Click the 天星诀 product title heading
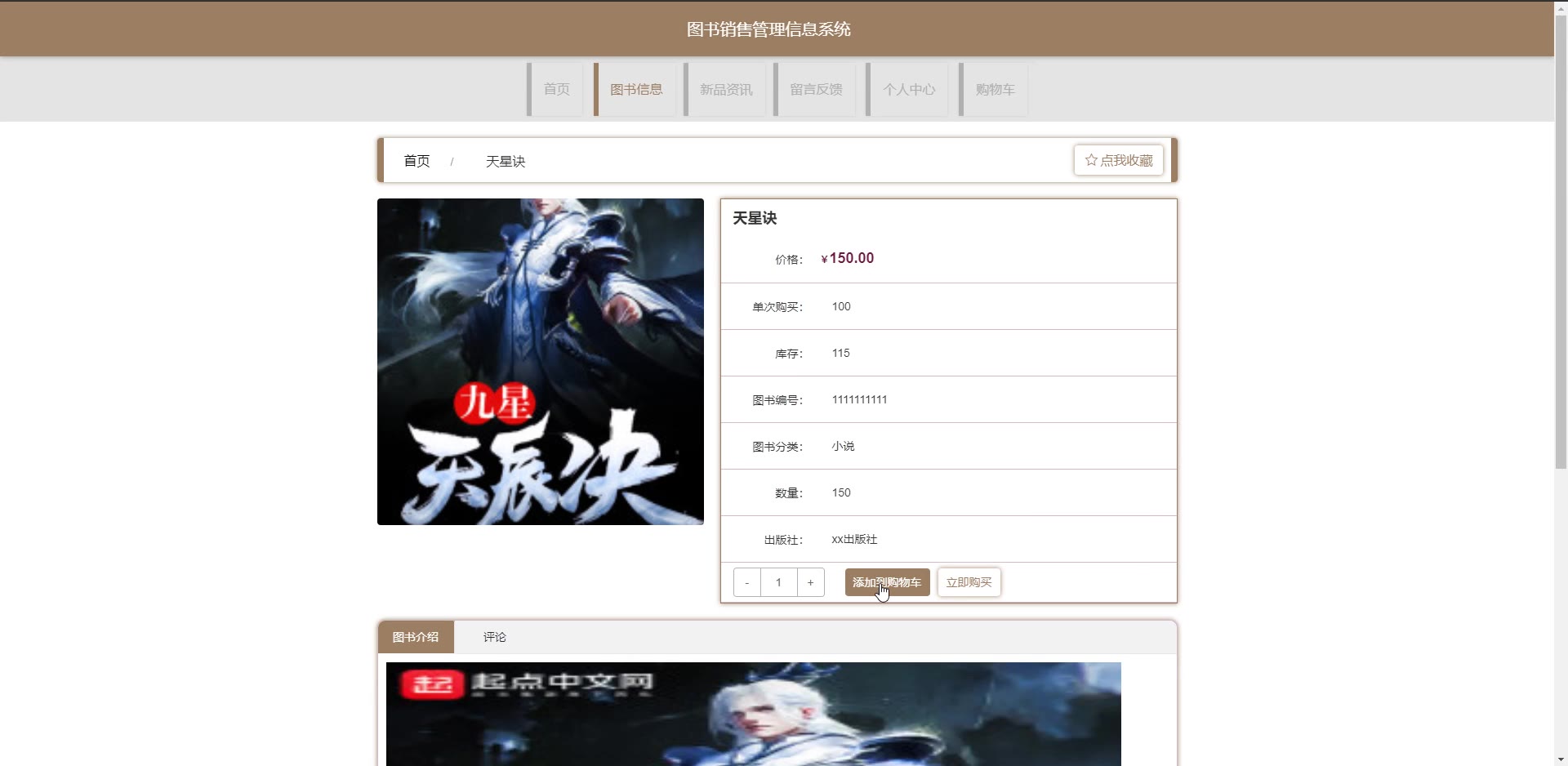The width and height of the screenshot is (1568, 766). pyautogui.click(x=755, y=218)
